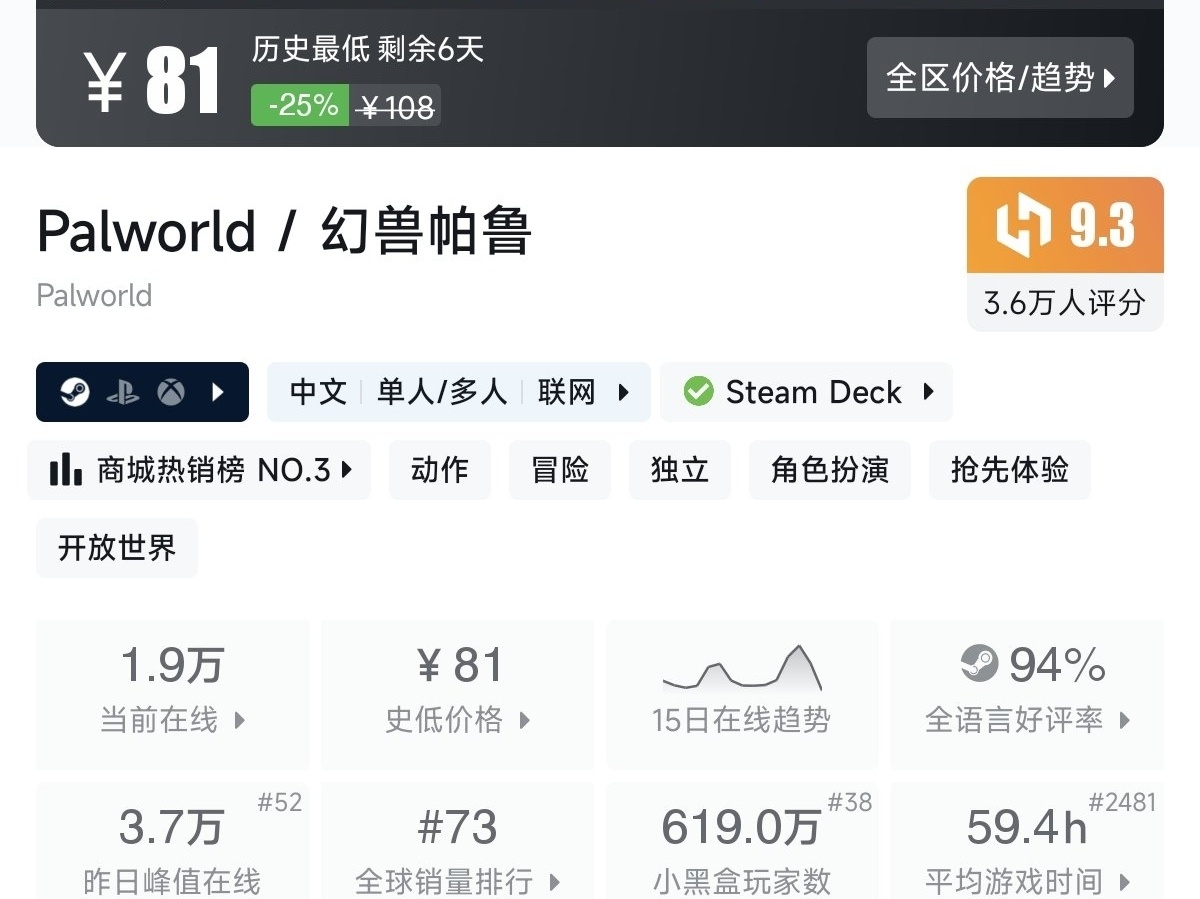Click the #52 peak online rank label

pos(280,802)
